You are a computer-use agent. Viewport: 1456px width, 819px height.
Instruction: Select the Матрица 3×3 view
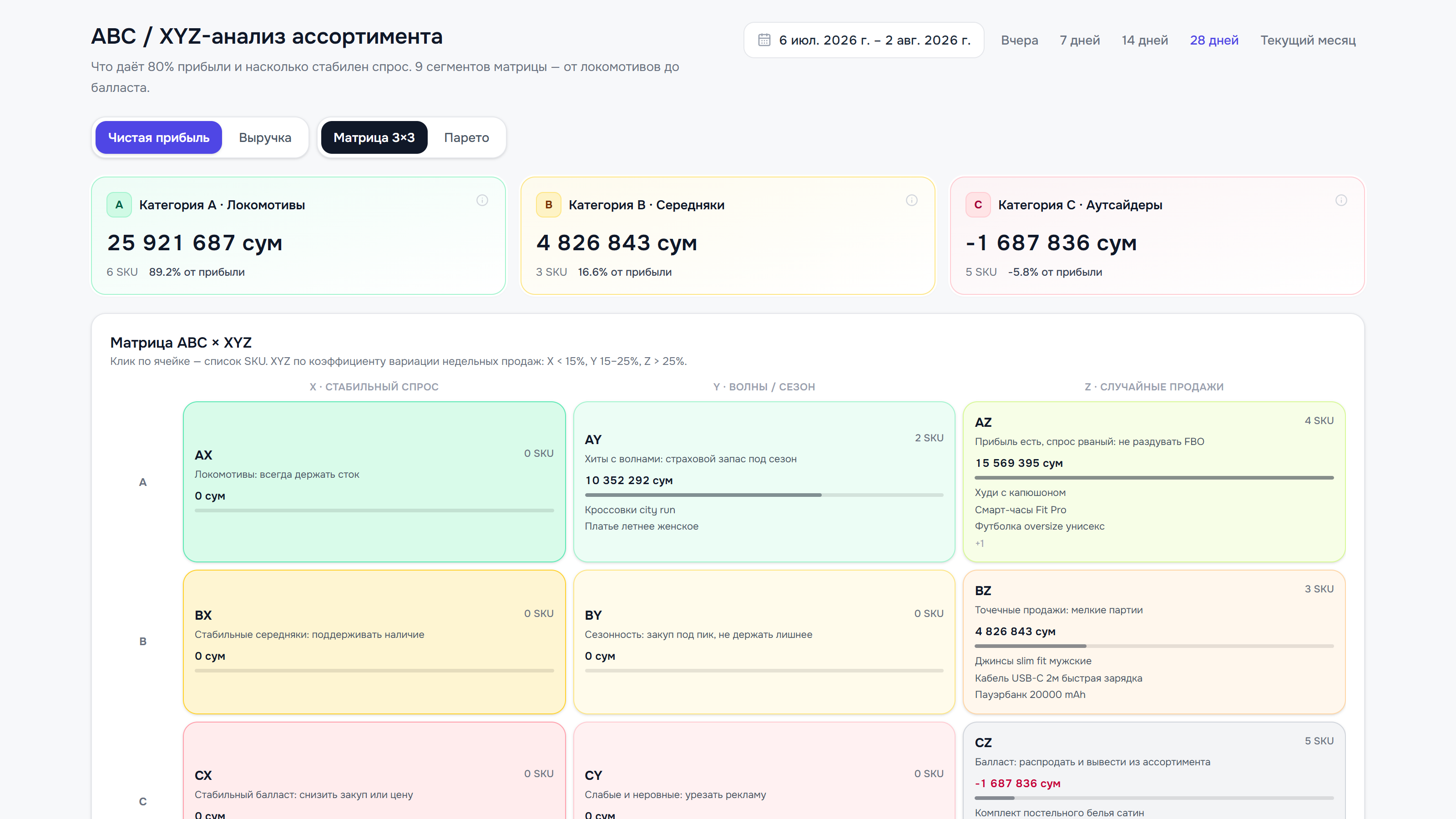pos(374,137)
